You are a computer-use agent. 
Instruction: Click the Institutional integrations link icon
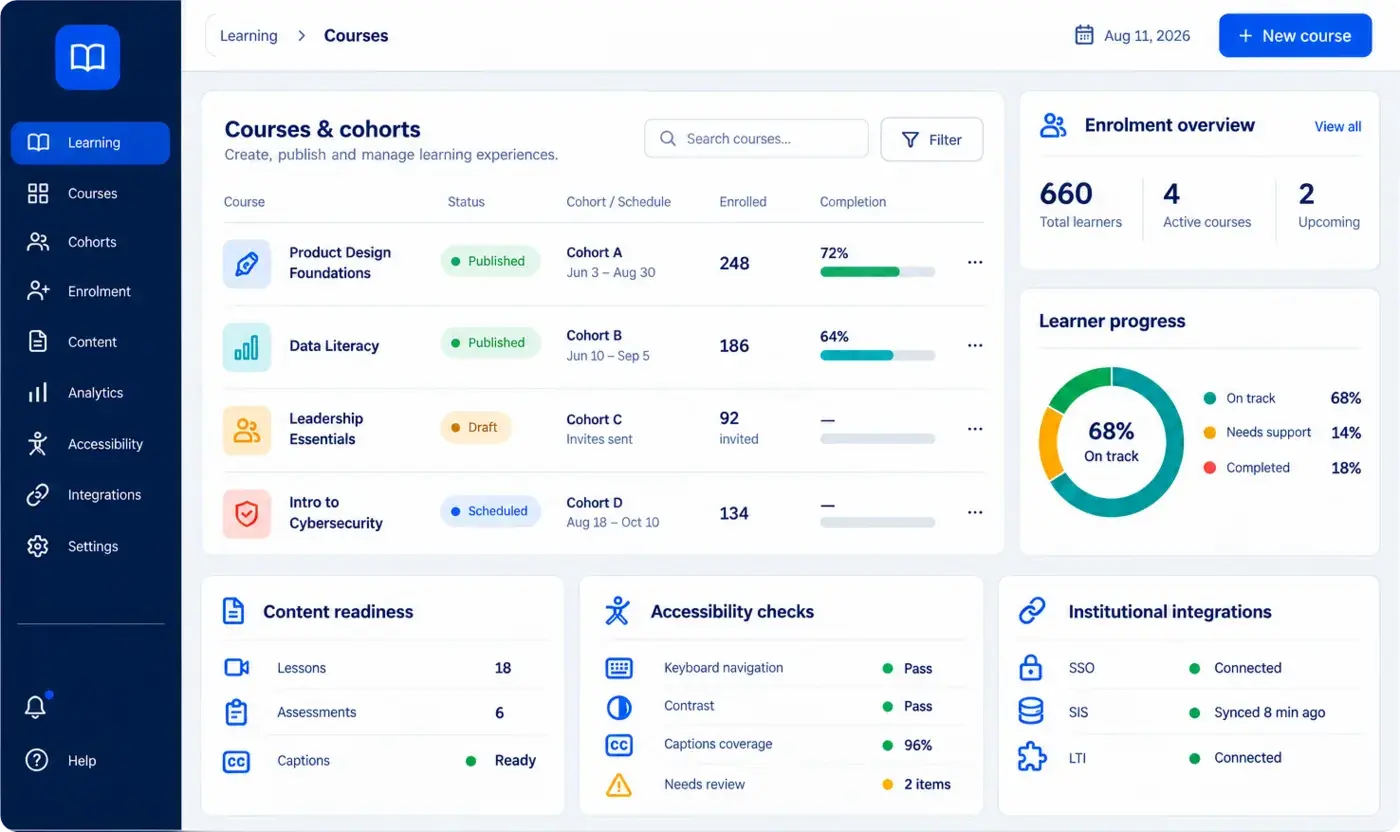[x=1032, y=611]
